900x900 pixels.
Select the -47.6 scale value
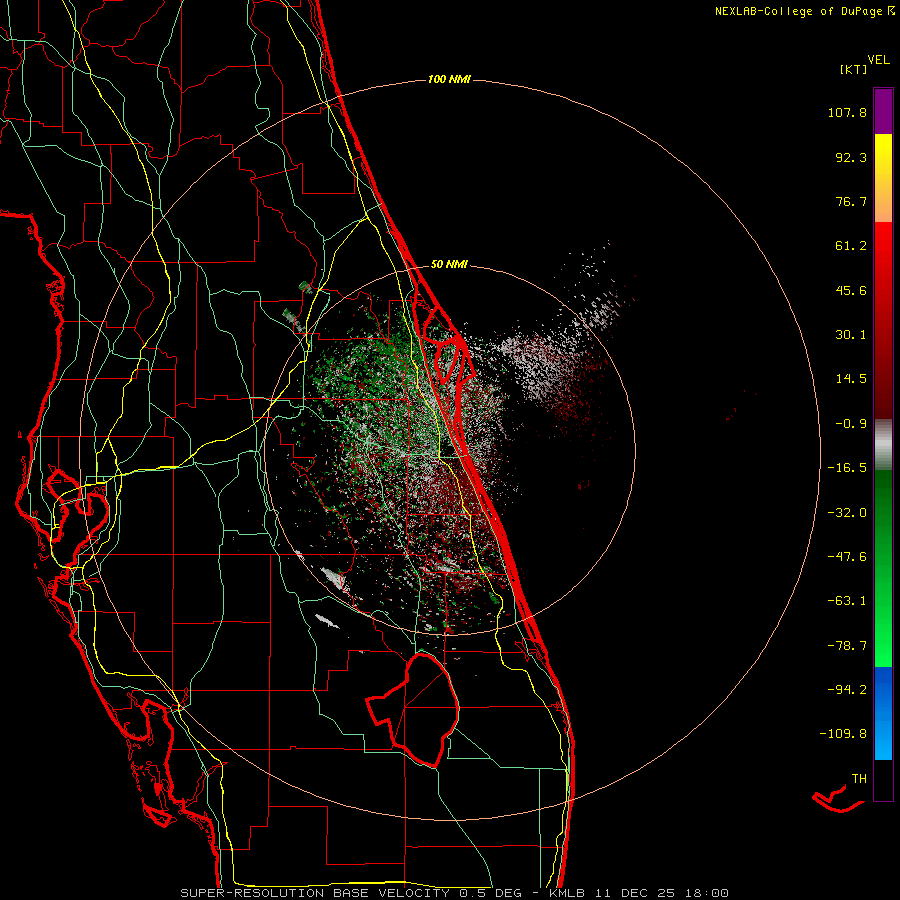pos(847,557)
